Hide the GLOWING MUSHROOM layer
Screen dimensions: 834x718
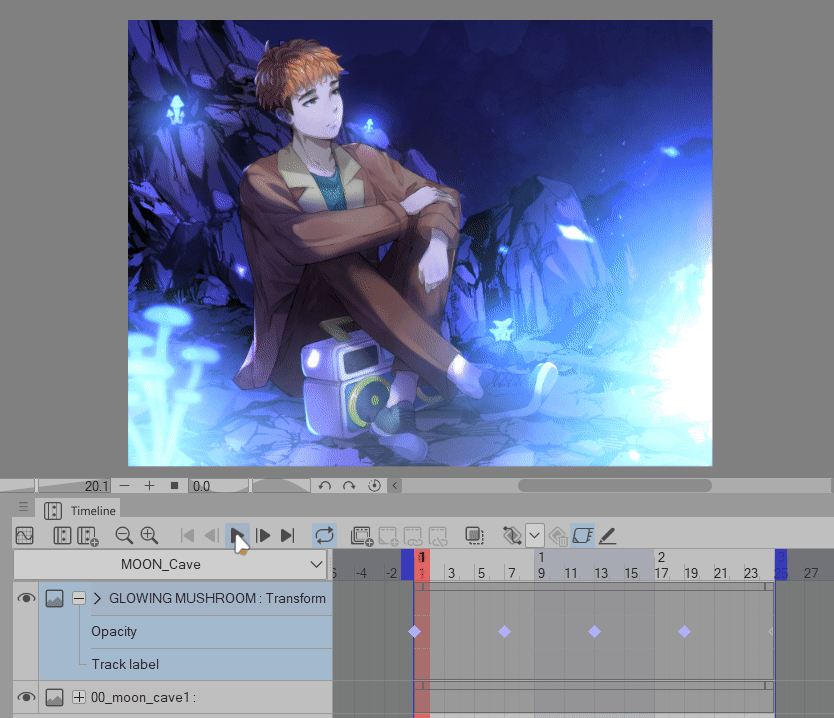[27, 598]
